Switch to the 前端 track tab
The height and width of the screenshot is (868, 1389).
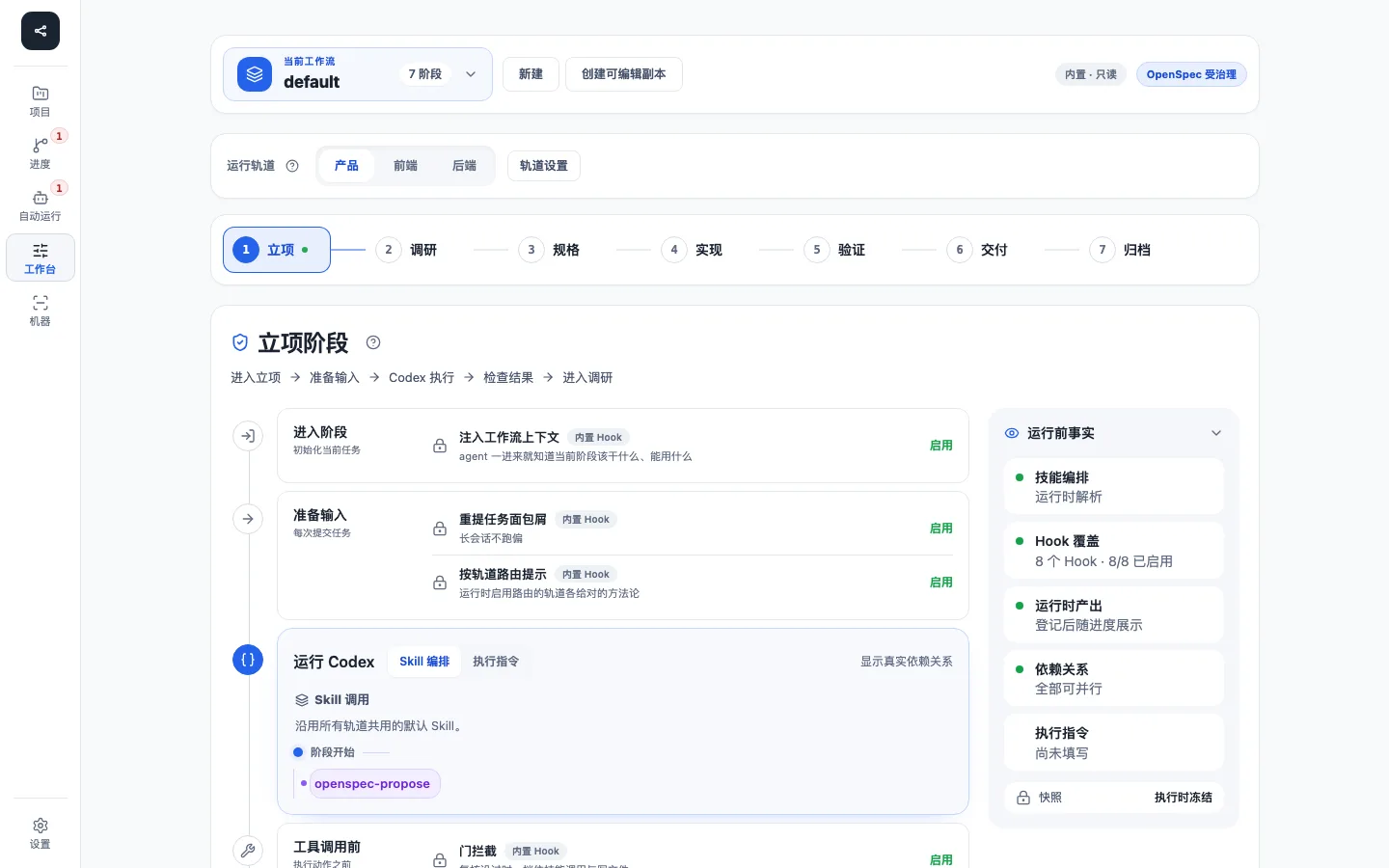405,166
